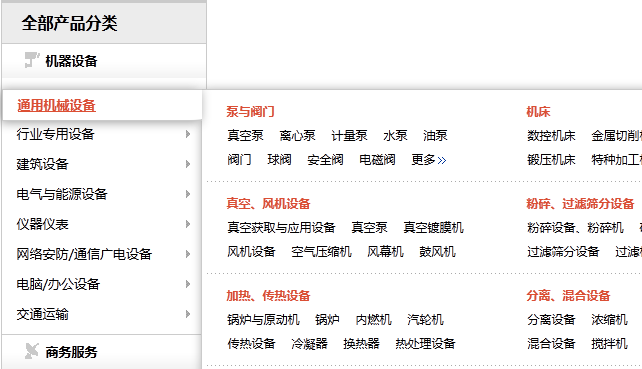Click the 全部产品分类 heading

point(70,23)
